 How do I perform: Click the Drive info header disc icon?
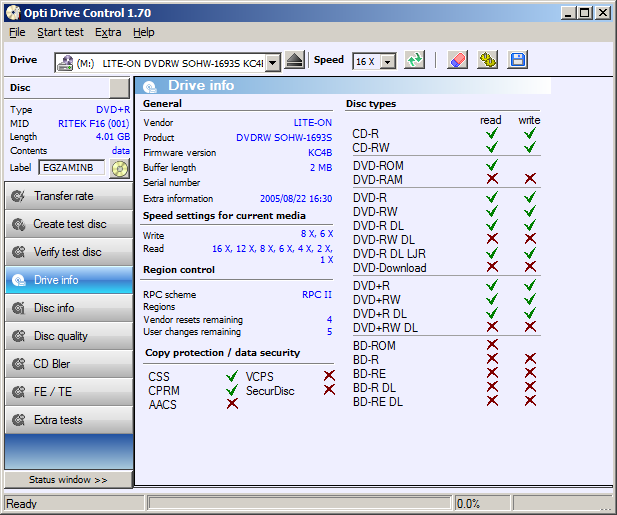tap(150, 87)
